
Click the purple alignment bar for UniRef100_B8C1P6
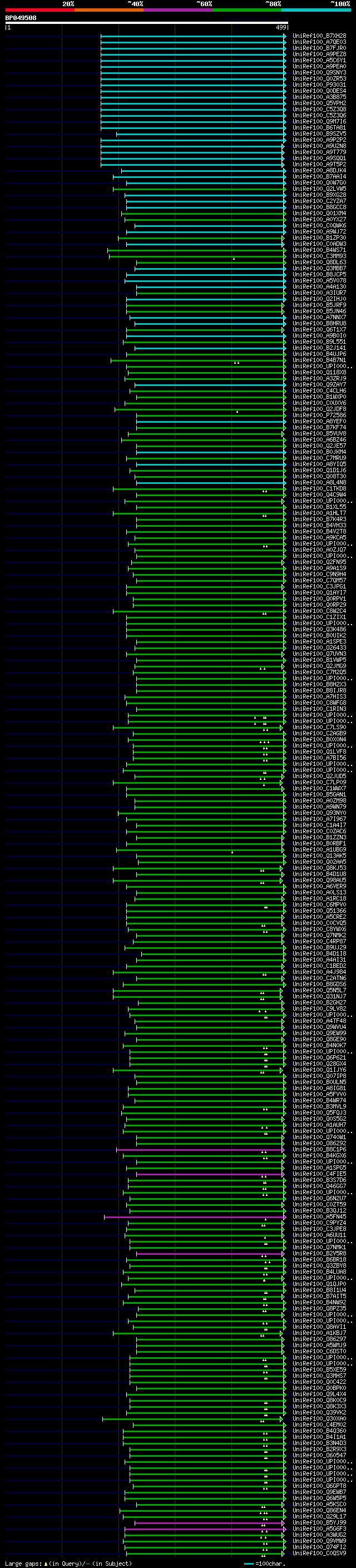200,1149
